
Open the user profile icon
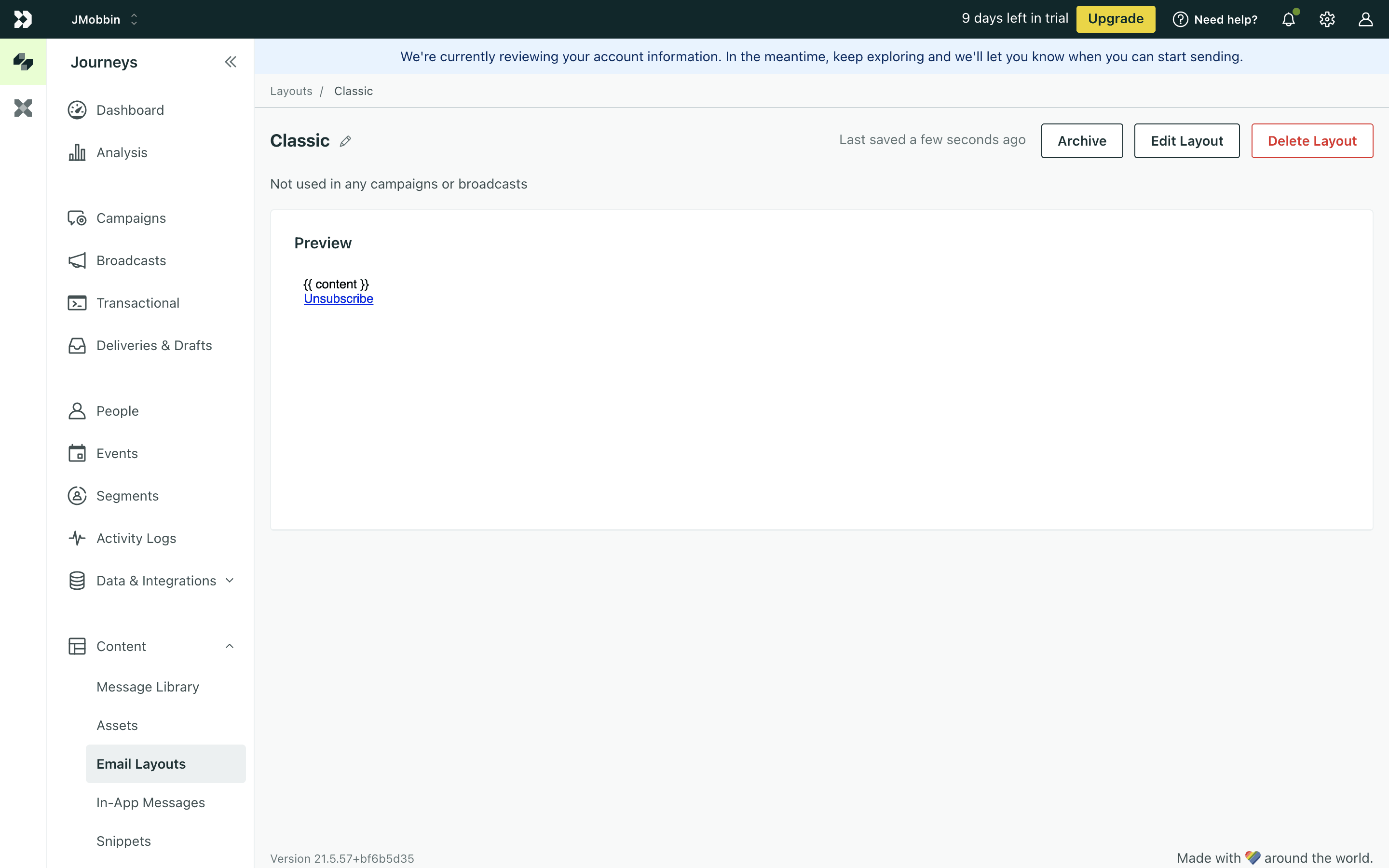coord(1365,19)
